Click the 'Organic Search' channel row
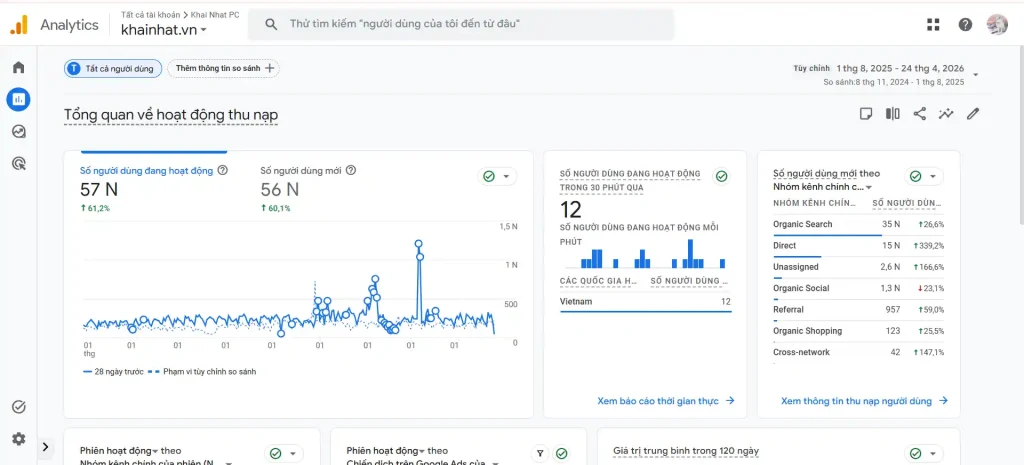 858,225
